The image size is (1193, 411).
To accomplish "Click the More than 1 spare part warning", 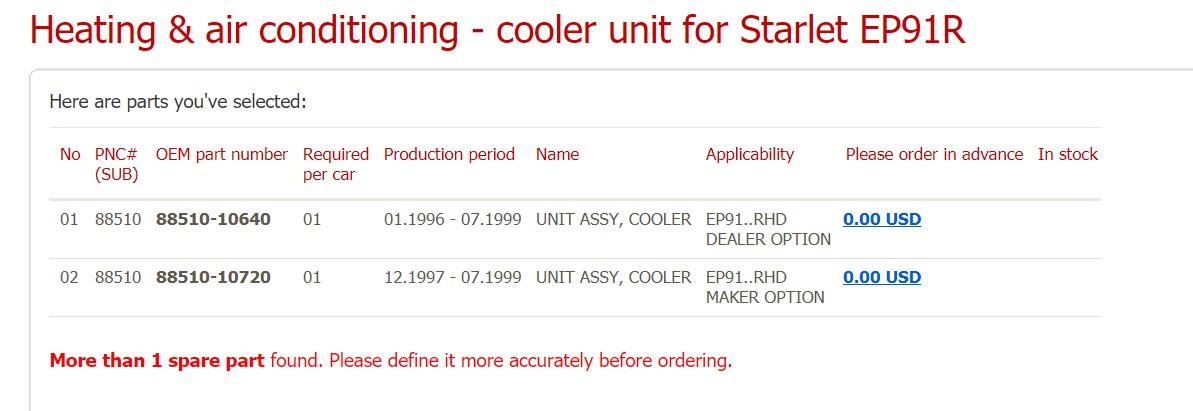I will coord(390,361).
